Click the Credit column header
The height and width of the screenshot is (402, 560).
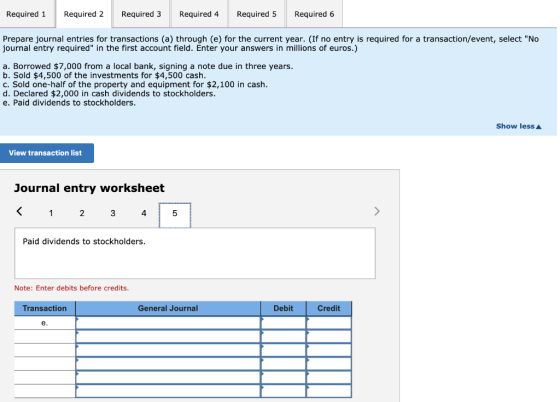tap(329, 308)
